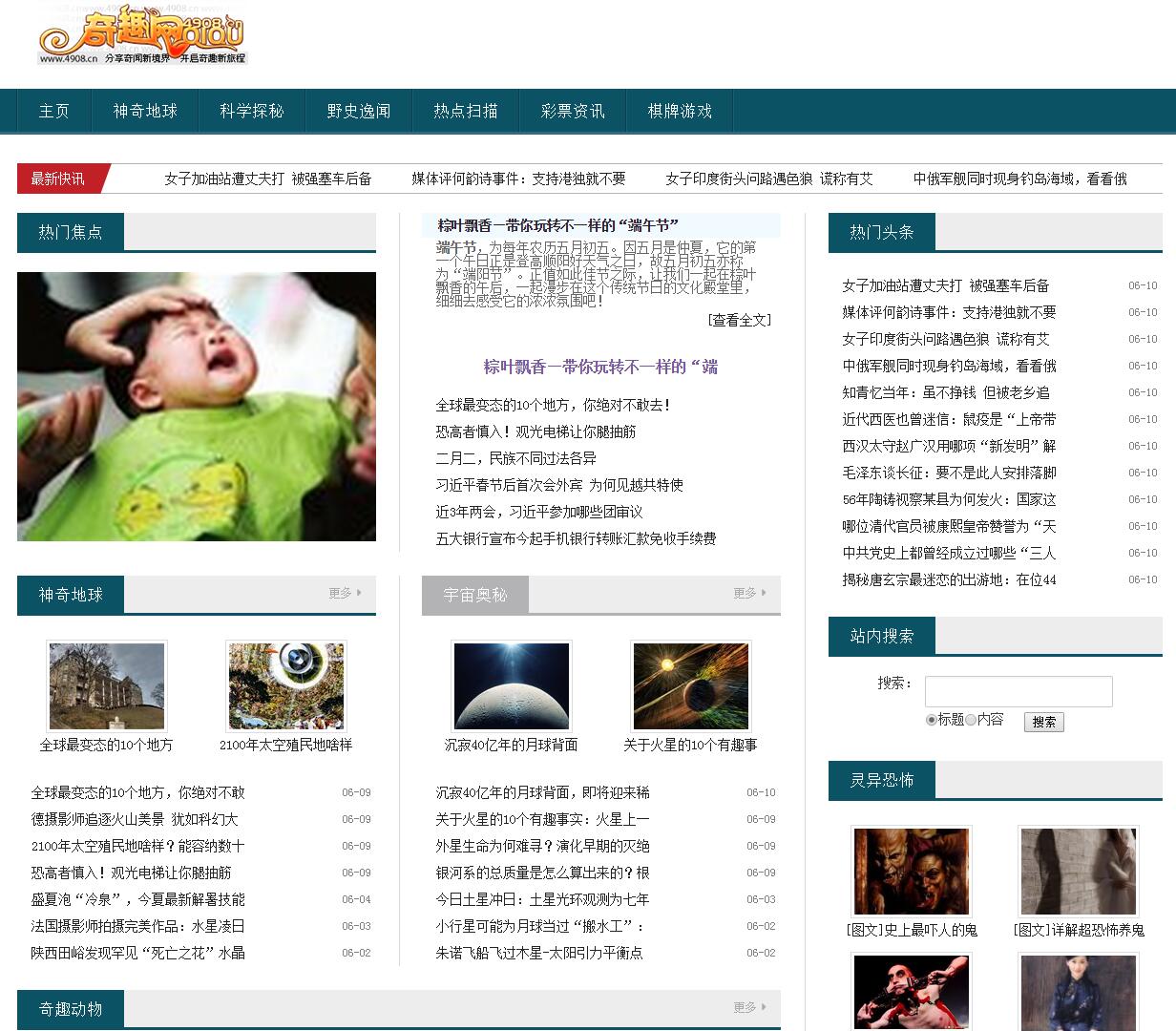Select the 奇趣动物 section tab

pos(71,1009)
